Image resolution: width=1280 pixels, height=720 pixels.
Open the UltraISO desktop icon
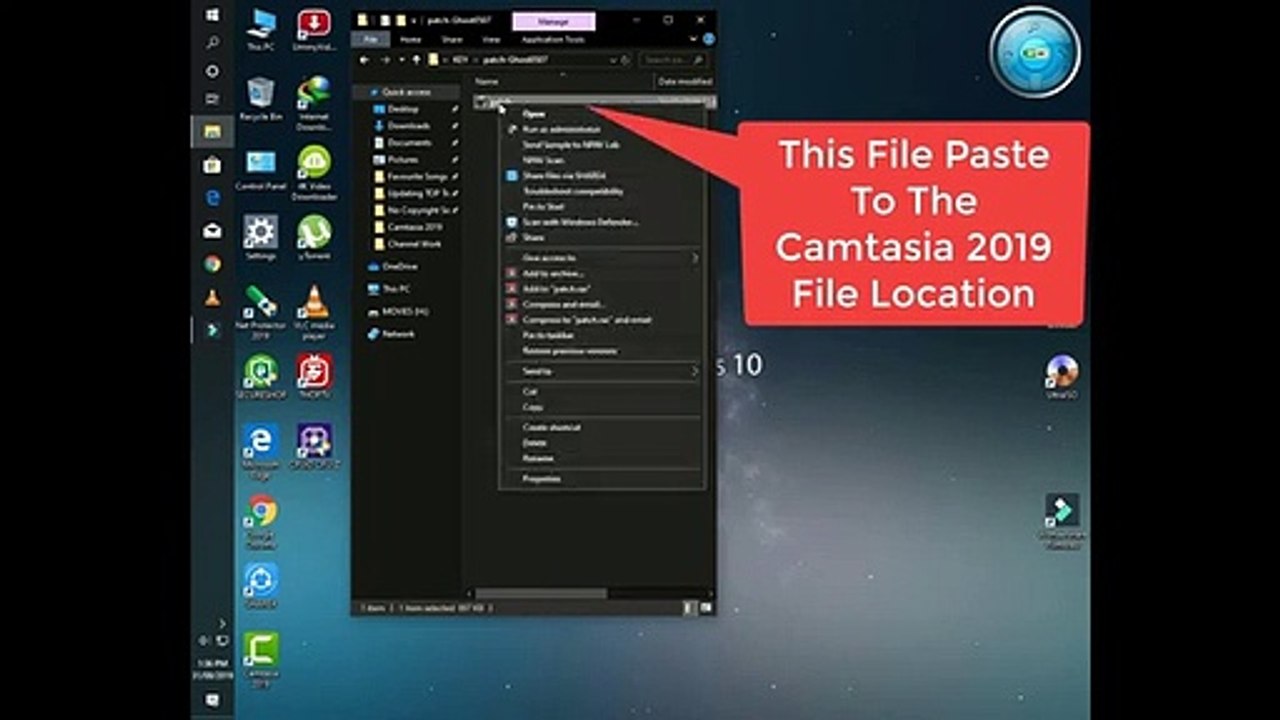coord(1061,377)
